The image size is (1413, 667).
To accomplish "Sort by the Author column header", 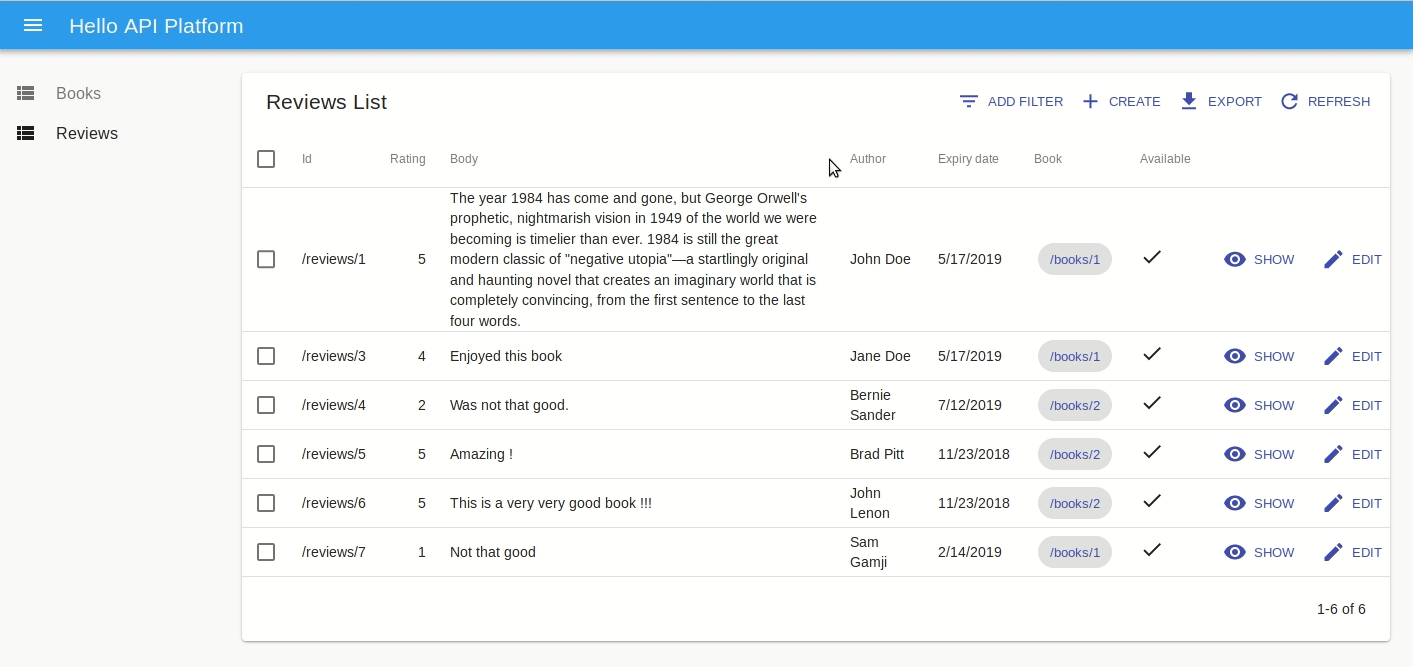I will pyautogui.click(x=868, y=159).
